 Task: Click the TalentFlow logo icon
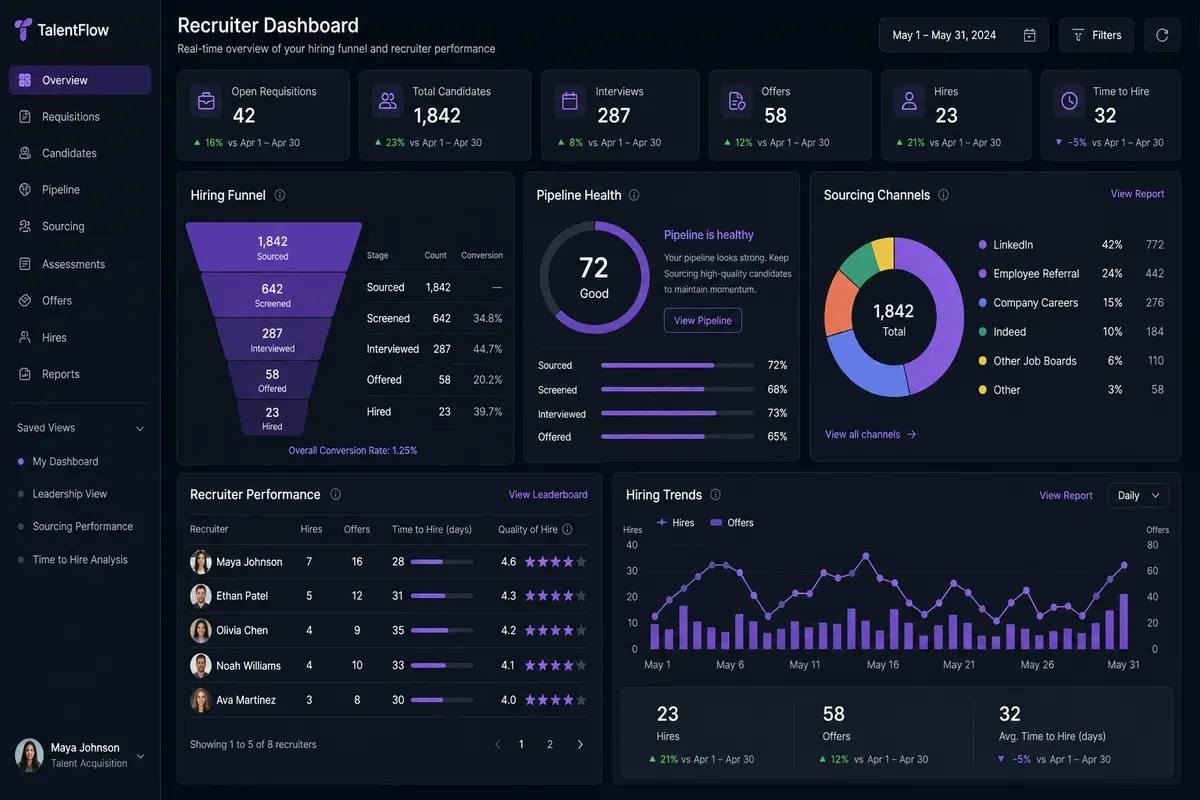click(x=23, y=29)
